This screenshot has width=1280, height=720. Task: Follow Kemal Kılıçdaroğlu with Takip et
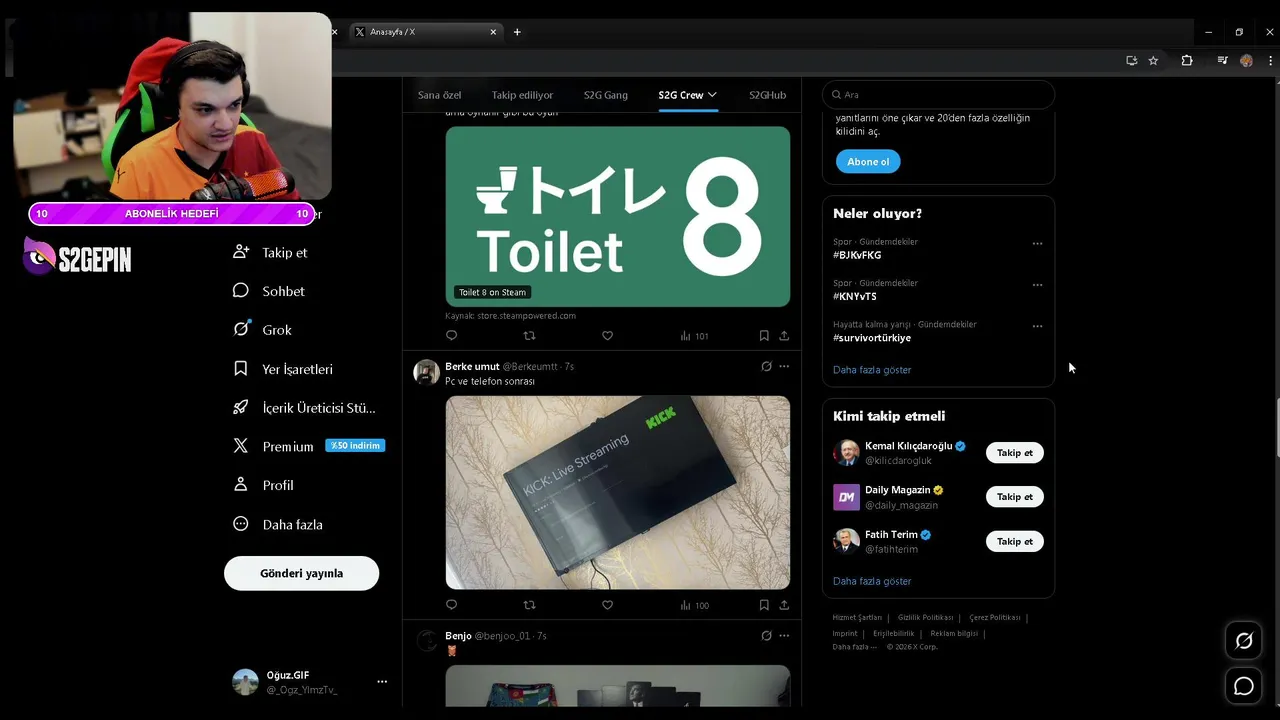[1014, 452]
